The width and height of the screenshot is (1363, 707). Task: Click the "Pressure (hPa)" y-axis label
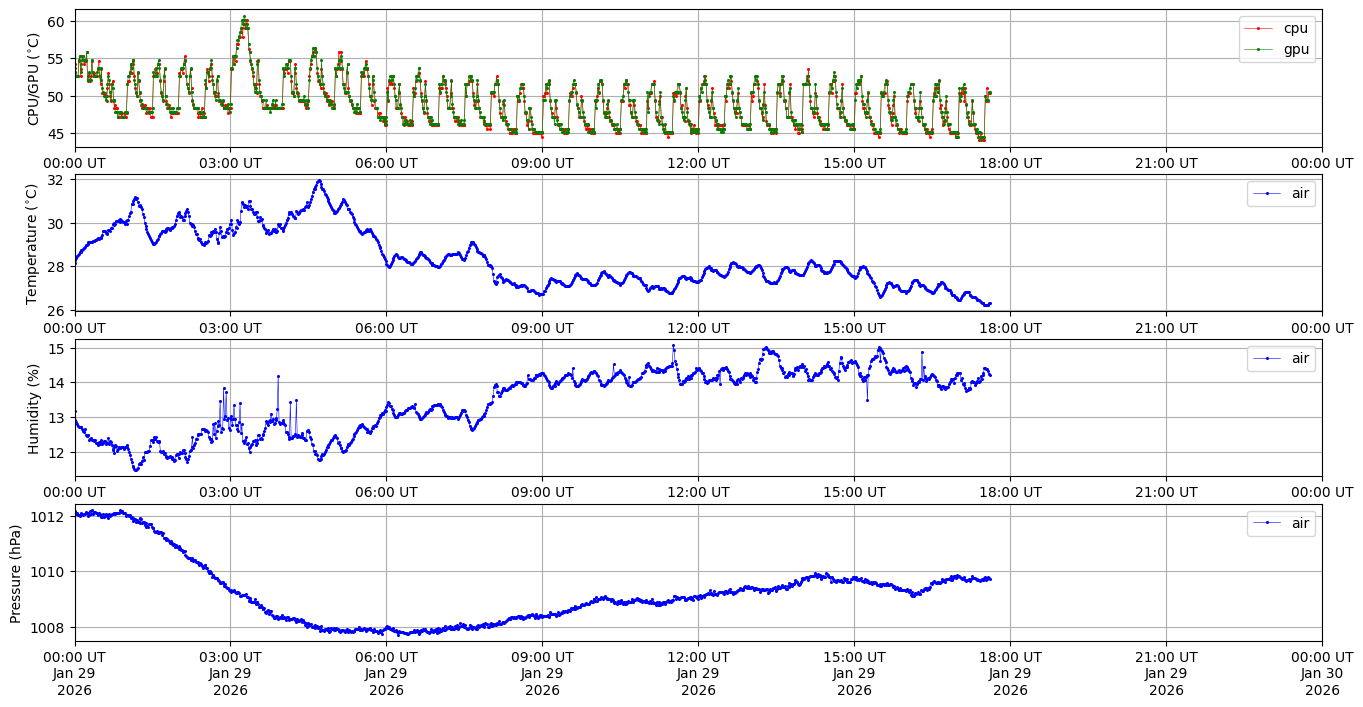pyautogui.click(x=15, y=573)
